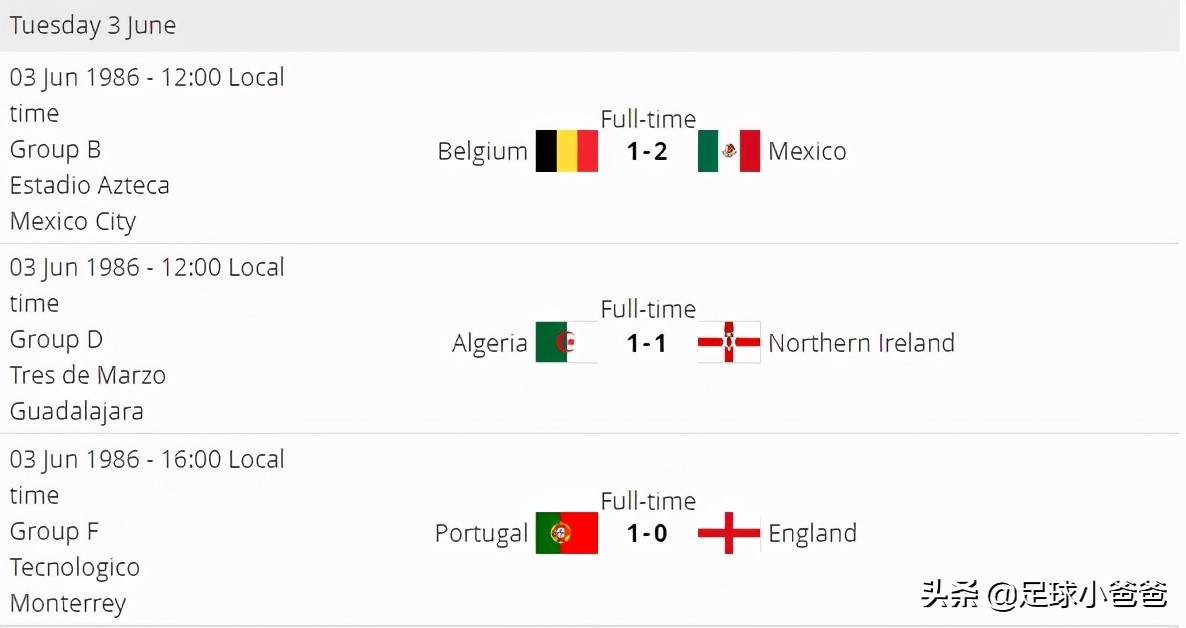Click the Estadio Azteca venue text
Viewport: 1186px width, 628px height.
(89, 185)
